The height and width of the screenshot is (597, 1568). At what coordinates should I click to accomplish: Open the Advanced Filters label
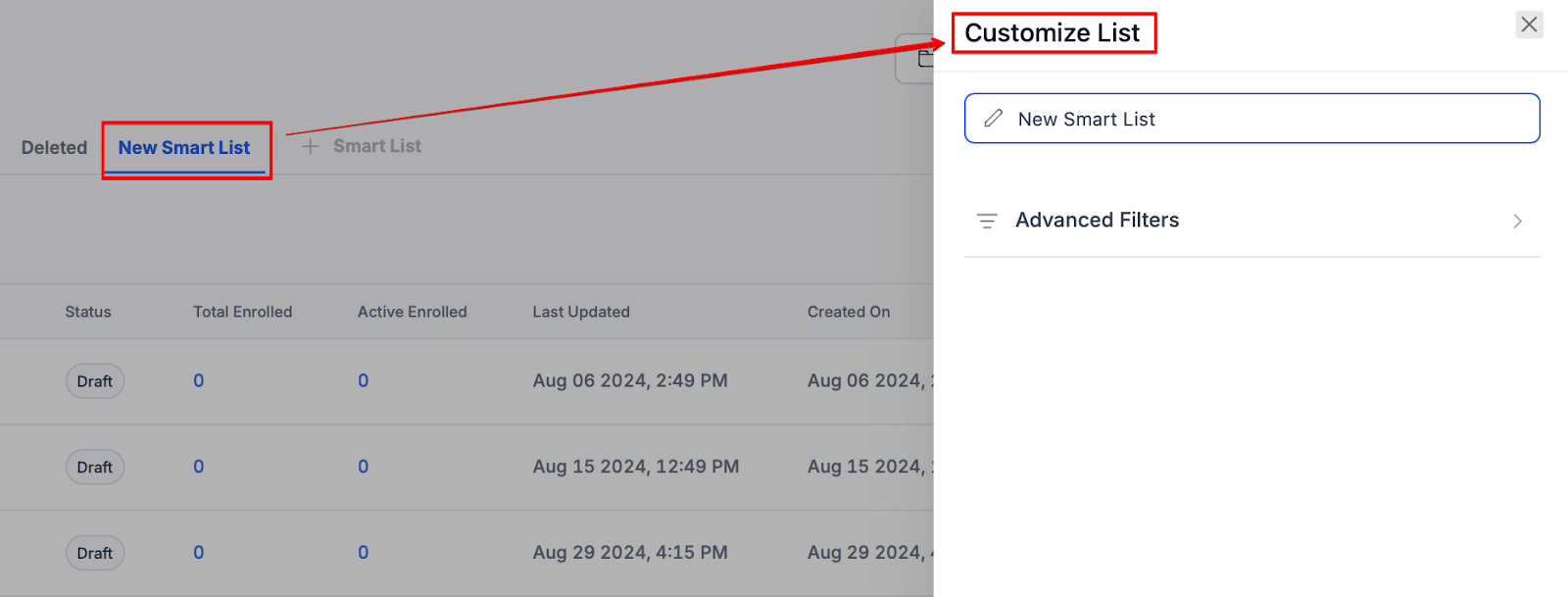1097,221
